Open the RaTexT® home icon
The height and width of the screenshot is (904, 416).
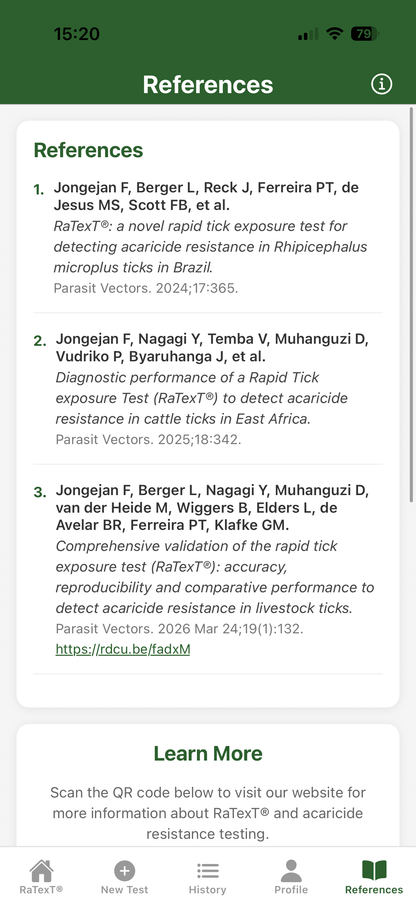pyautogui.click(x=41, y=871)
